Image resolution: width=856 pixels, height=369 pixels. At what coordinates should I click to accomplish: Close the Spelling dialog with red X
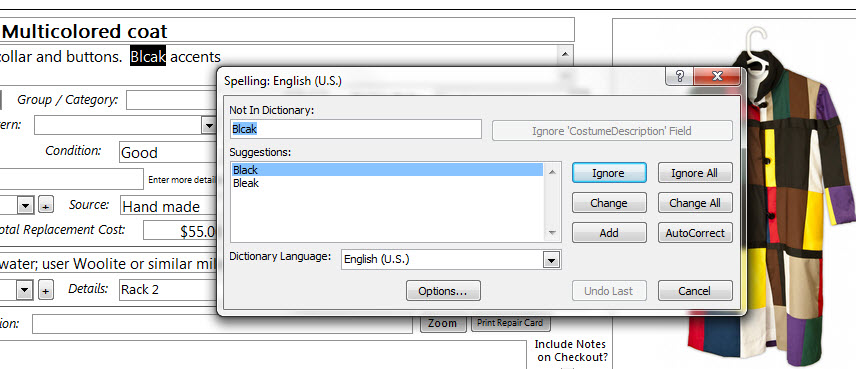click(x=717, y=76)
